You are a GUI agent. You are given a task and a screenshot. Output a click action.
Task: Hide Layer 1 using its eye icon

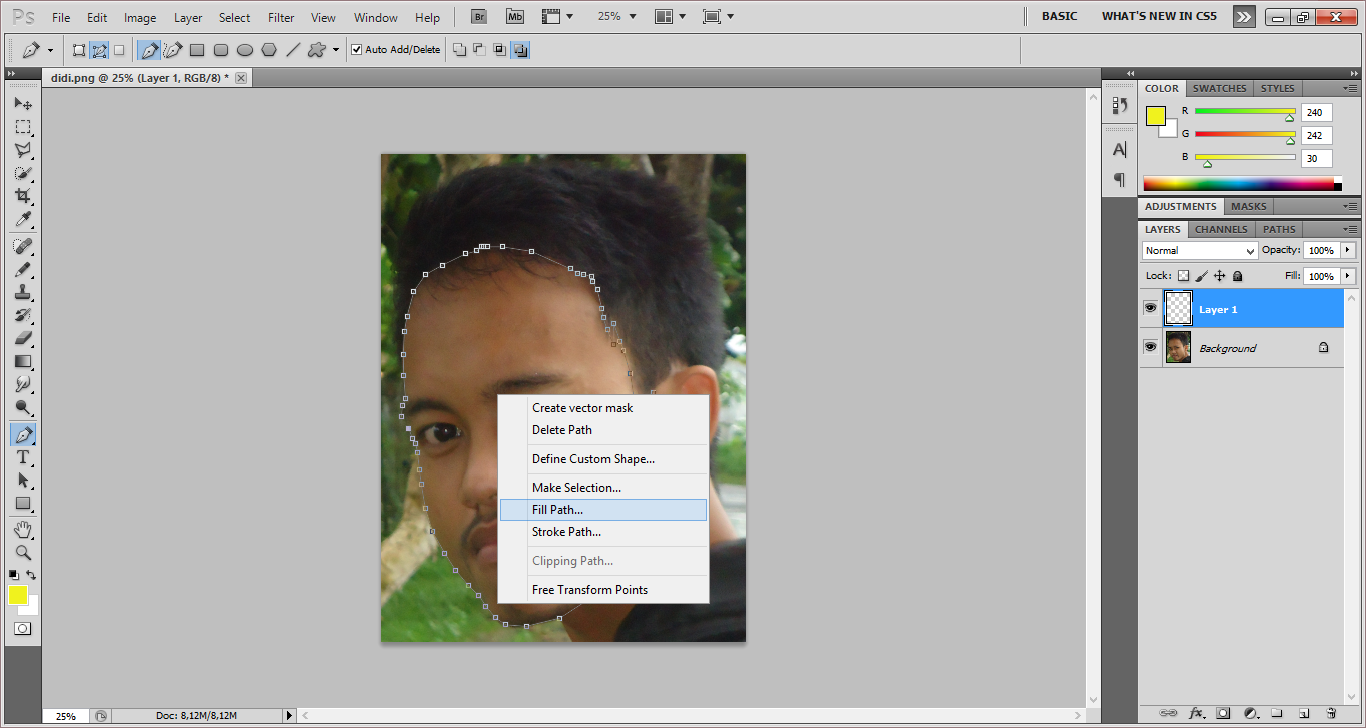pyautogui.click(x=1150, y=309)
